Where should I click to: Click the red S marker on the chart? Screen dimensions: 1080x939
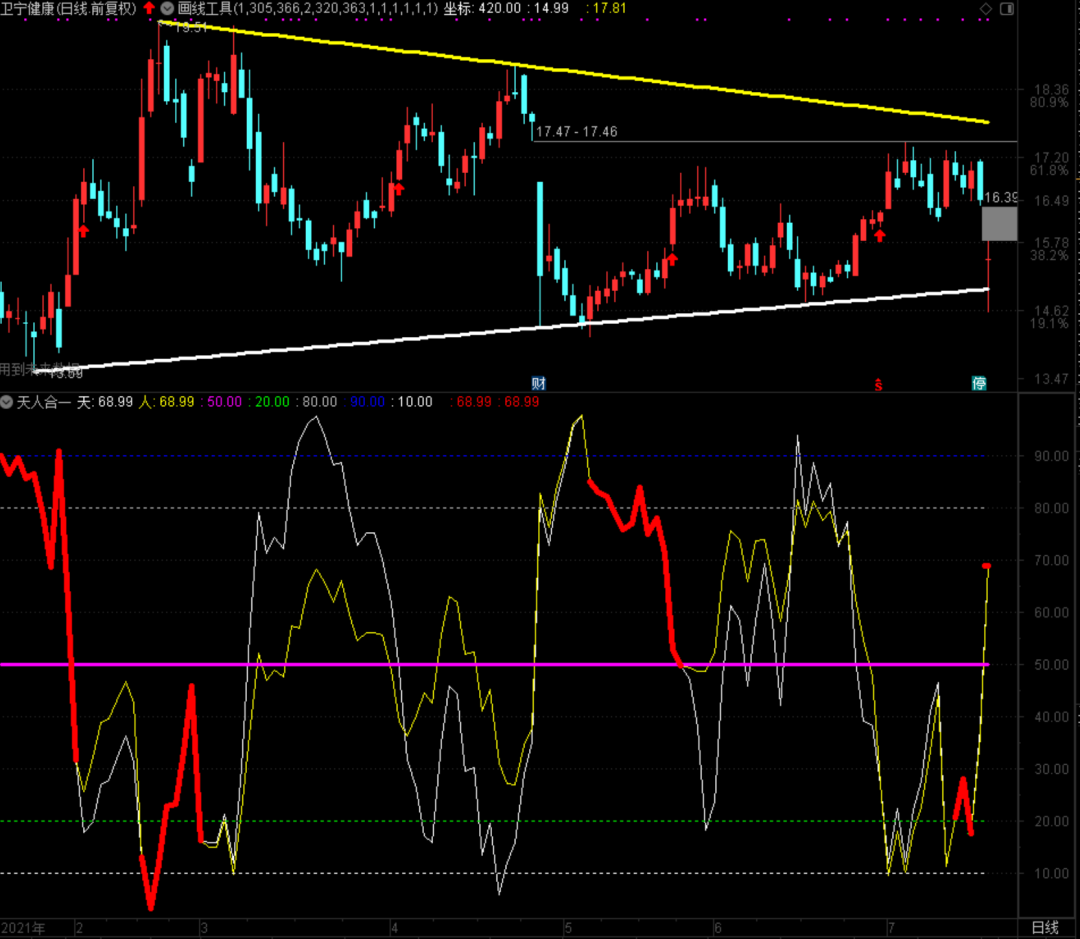(x=879, y=384)
